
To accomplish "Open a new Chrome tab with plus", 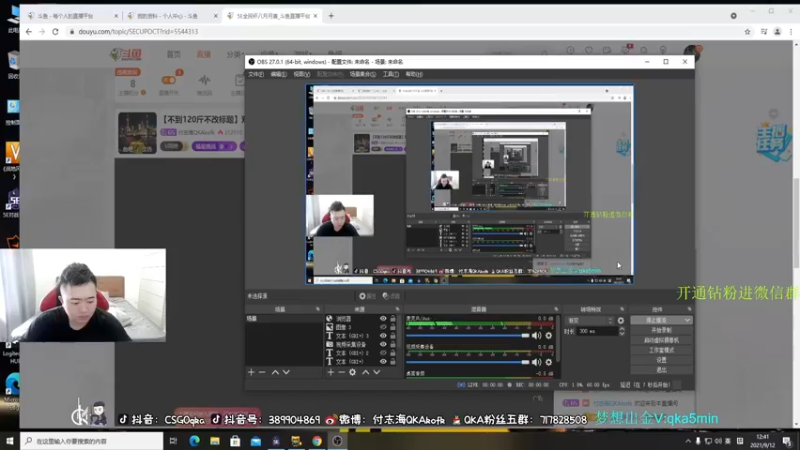I will (331, 16).
